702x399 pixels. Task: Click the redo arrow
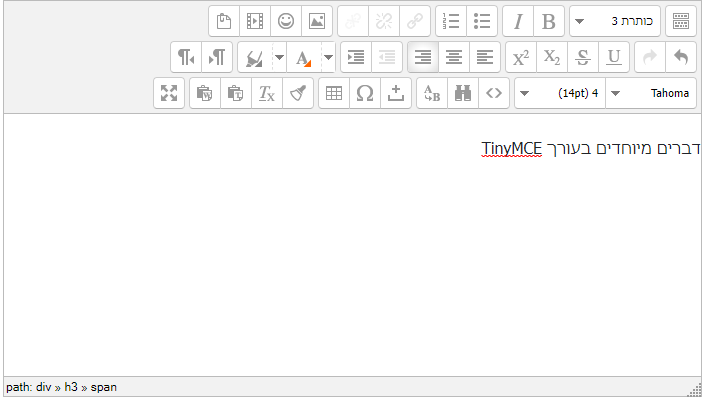pos(650,57)
